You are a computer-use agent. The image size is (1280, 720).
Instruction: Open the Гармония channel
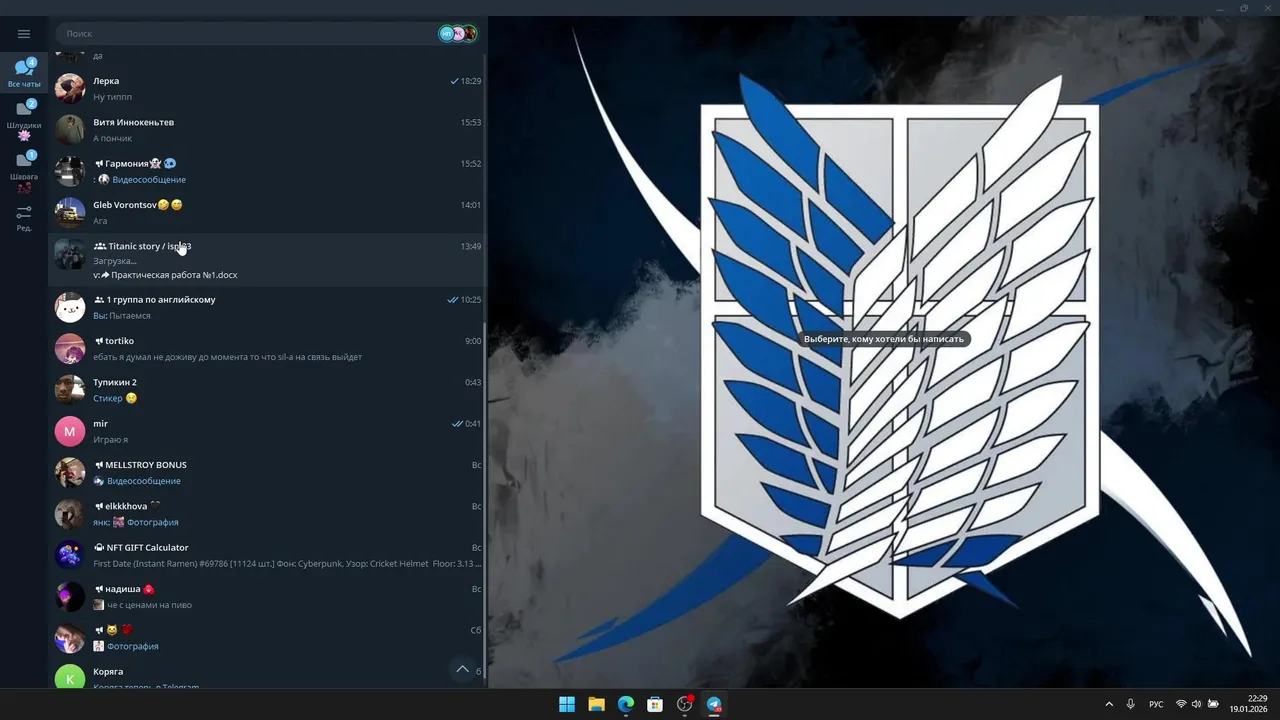point(267,171)
